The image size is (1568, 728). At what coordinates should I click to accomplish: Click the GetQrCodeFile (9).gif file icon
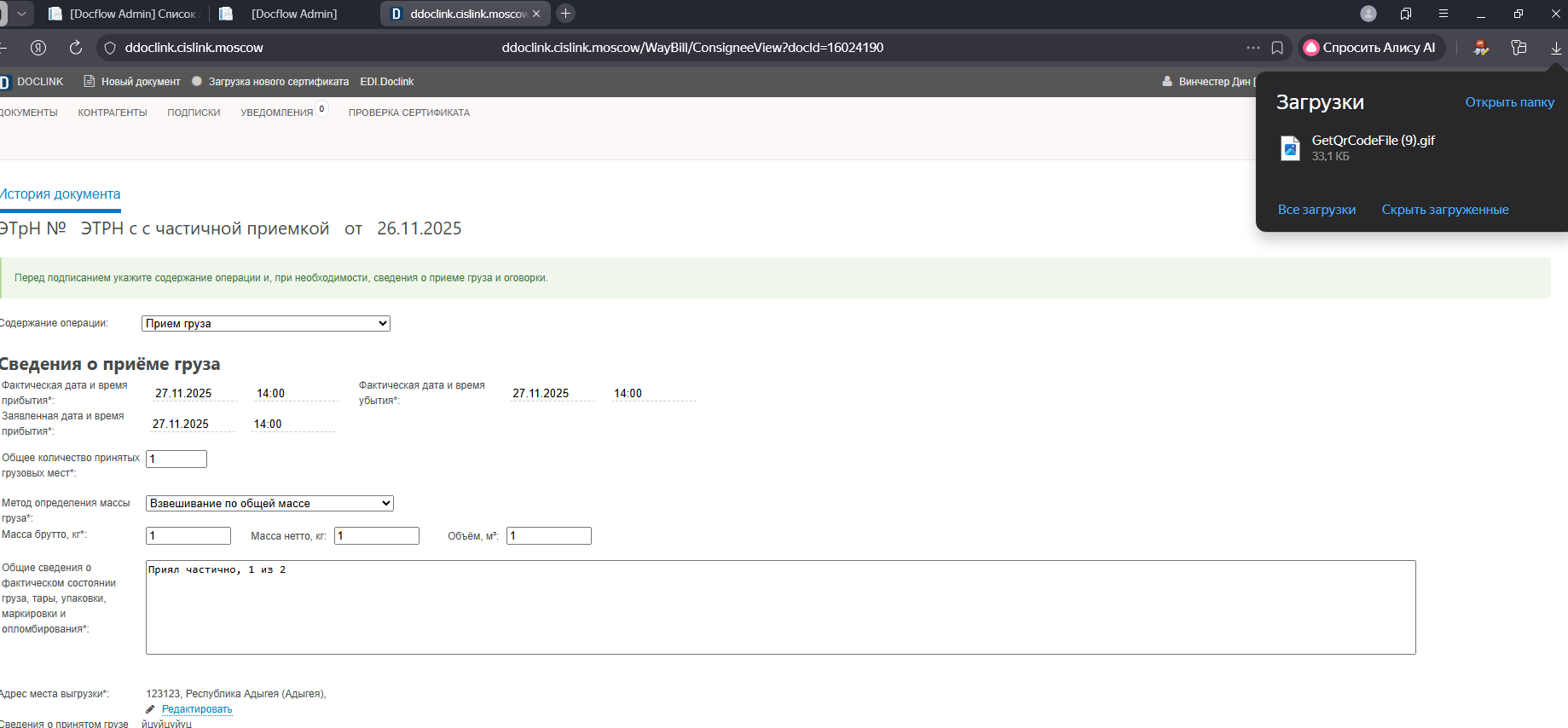click(x=1291, y=147)
